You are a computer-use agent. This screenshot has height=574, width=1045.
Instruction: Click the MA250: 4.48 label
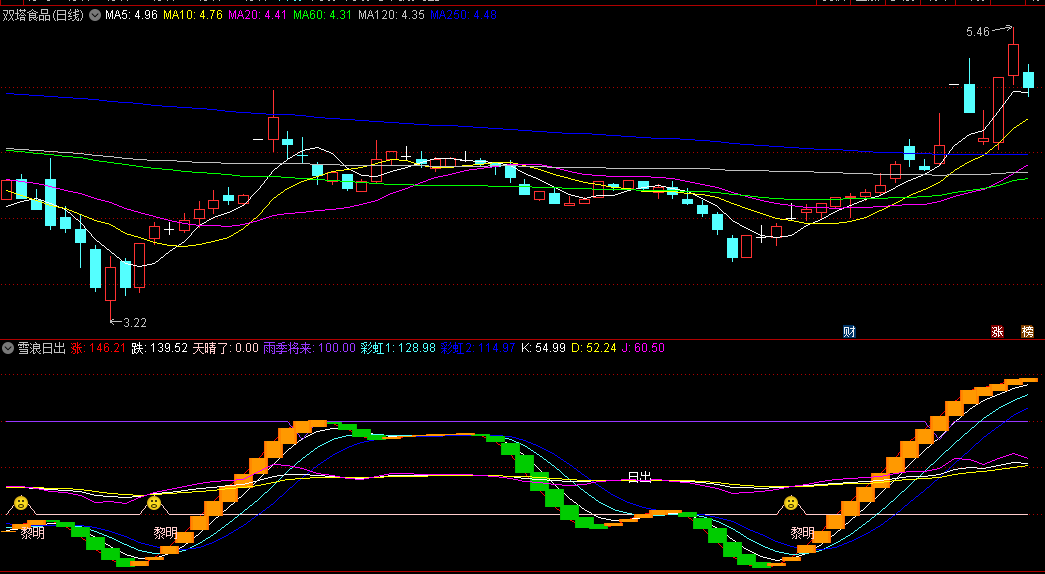point(463,15)
